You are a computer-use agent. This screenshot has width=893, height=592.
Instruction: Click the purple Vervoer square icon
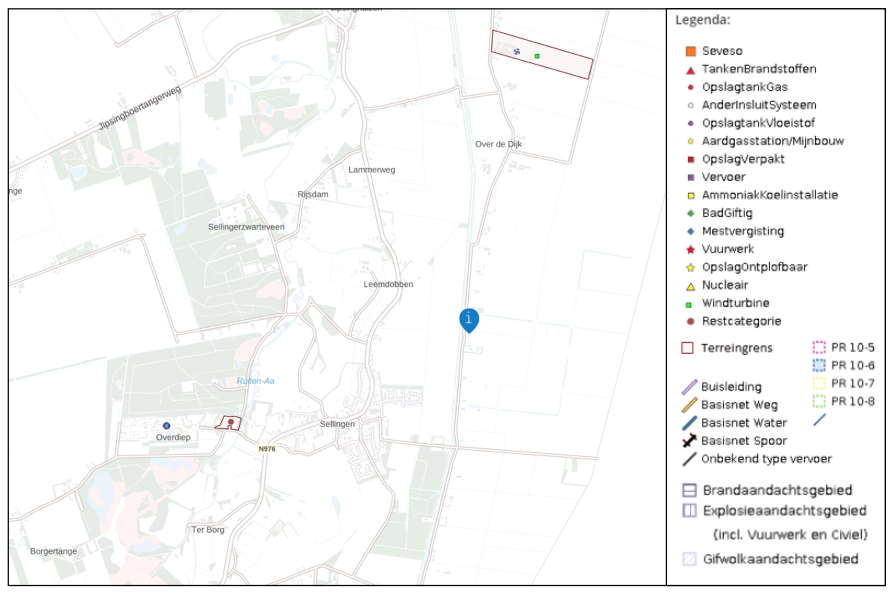pyautogui.click(x=691, y=177)
